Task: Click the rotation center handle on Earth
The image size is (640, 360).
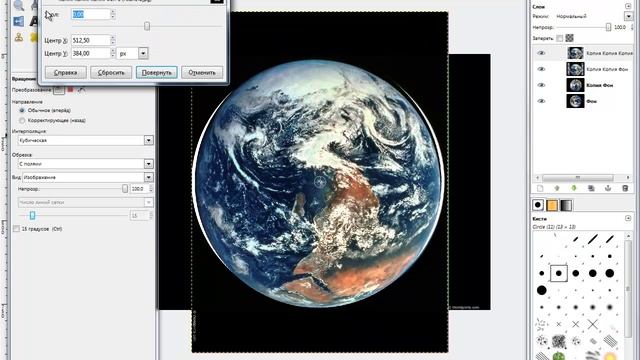Action: click(x=321, y=182)
